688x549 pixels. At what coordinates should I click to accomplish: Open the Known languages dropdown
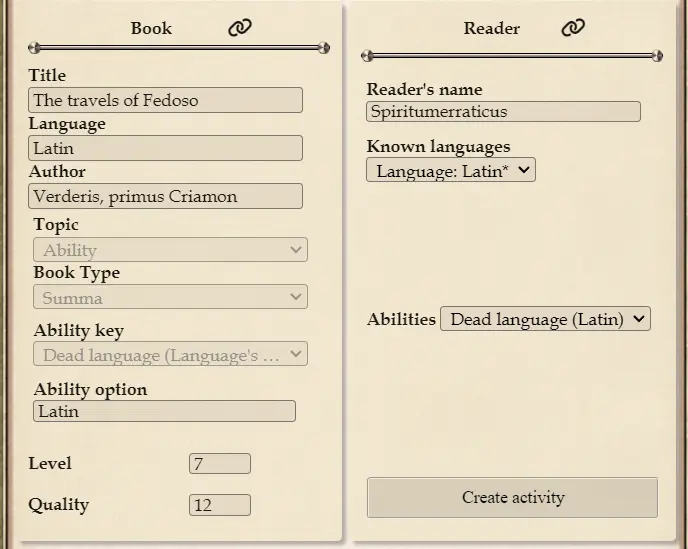click(451, 171)
